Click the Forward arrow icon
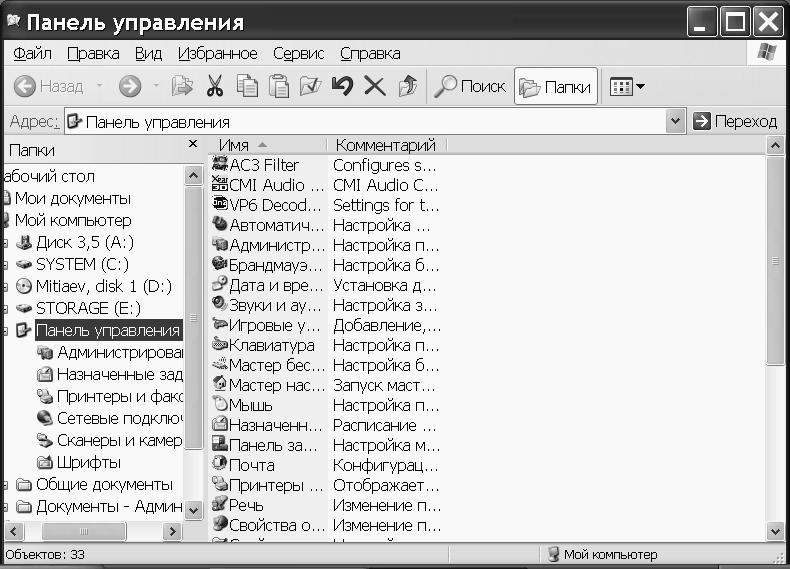 pos(130,86)
